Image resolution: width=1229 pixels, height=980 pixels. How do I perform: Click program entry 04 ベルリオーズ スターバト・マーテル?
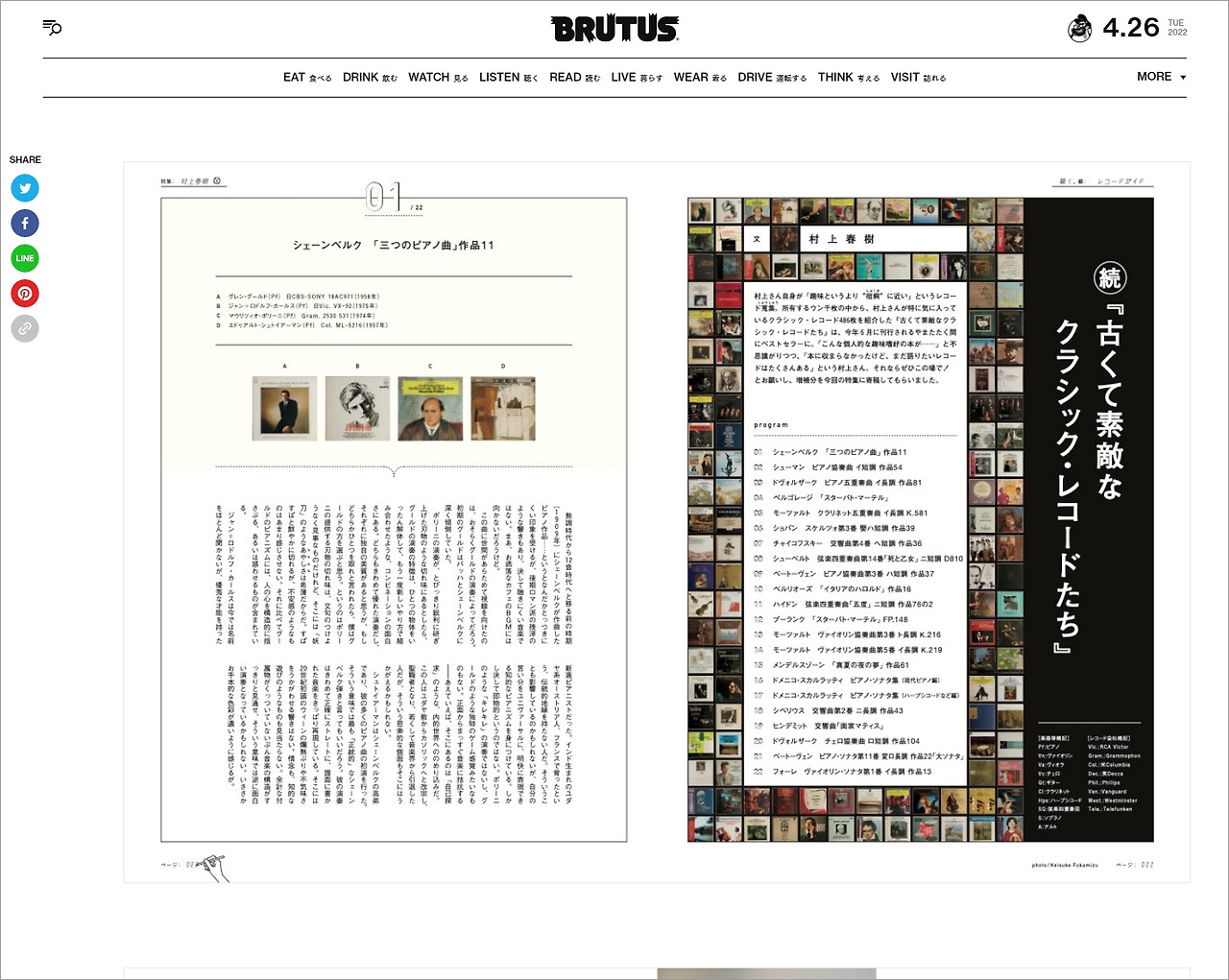(821, 498)
